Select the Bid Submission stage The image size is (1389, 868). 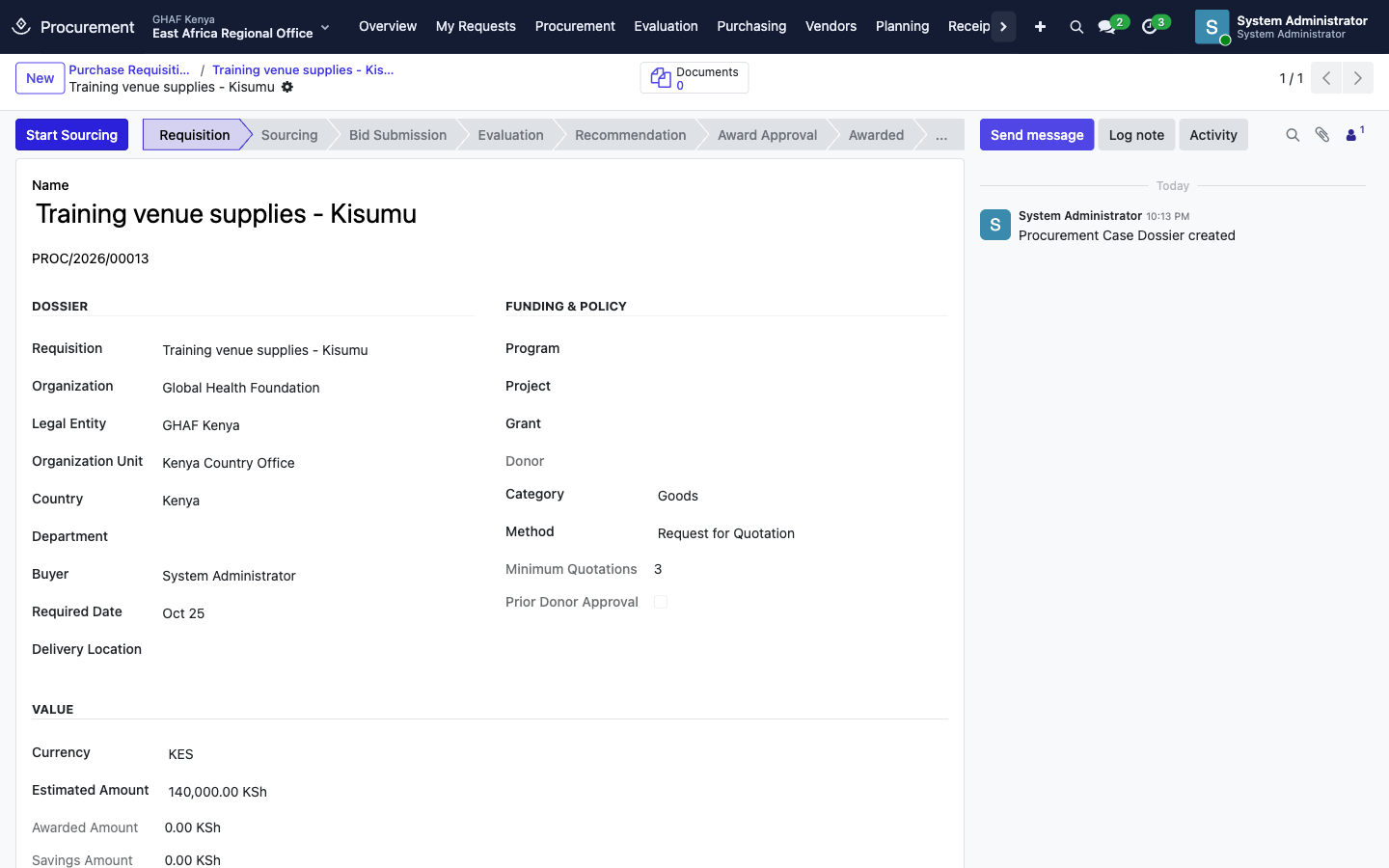(397, 135)
